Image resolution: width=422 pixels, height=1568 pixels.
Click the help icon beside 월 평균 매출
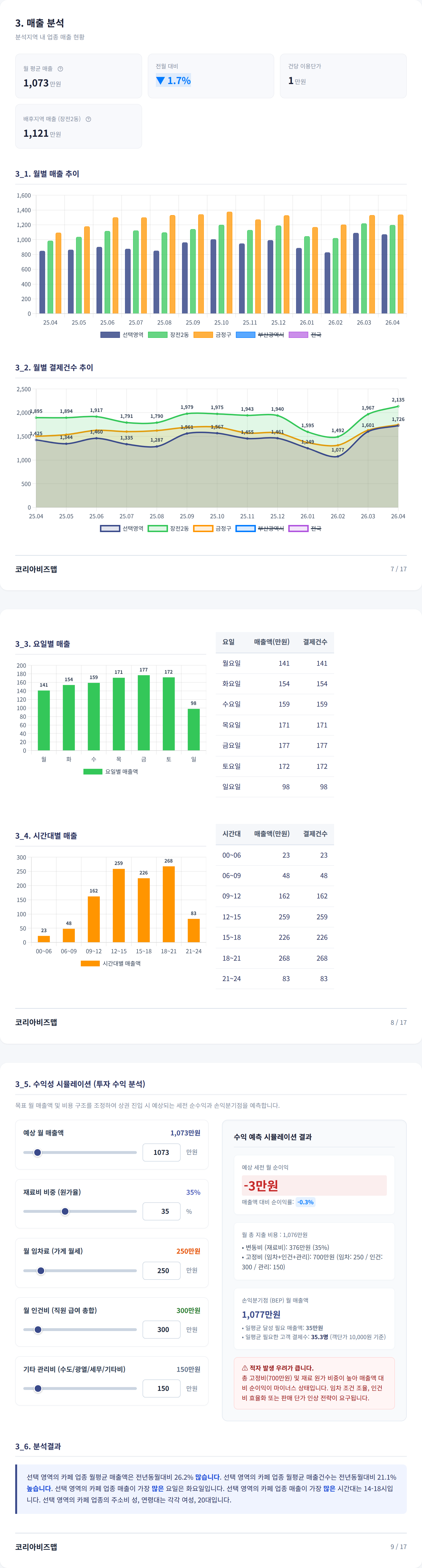coord(60,69)
